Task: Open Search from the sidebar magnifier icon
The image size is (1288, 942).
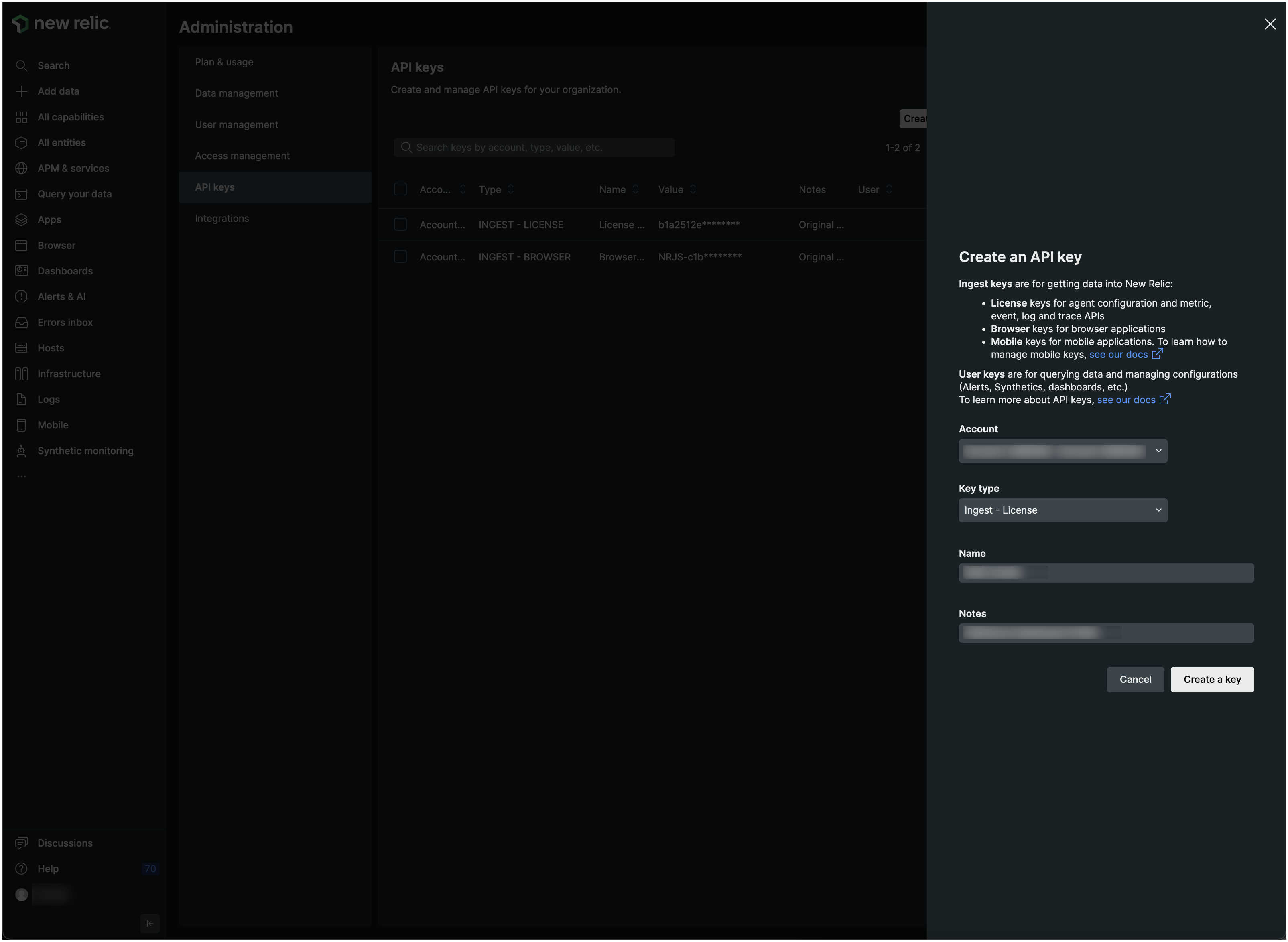Action: pyautogui.click(x=22, y=65)
